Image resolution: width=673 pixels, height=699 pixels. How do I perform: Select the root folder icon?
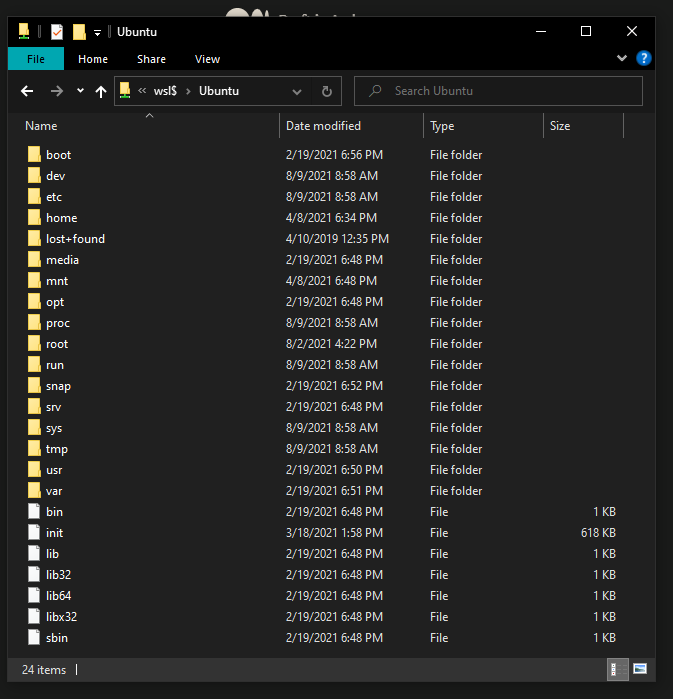click(x=34, y=343)
